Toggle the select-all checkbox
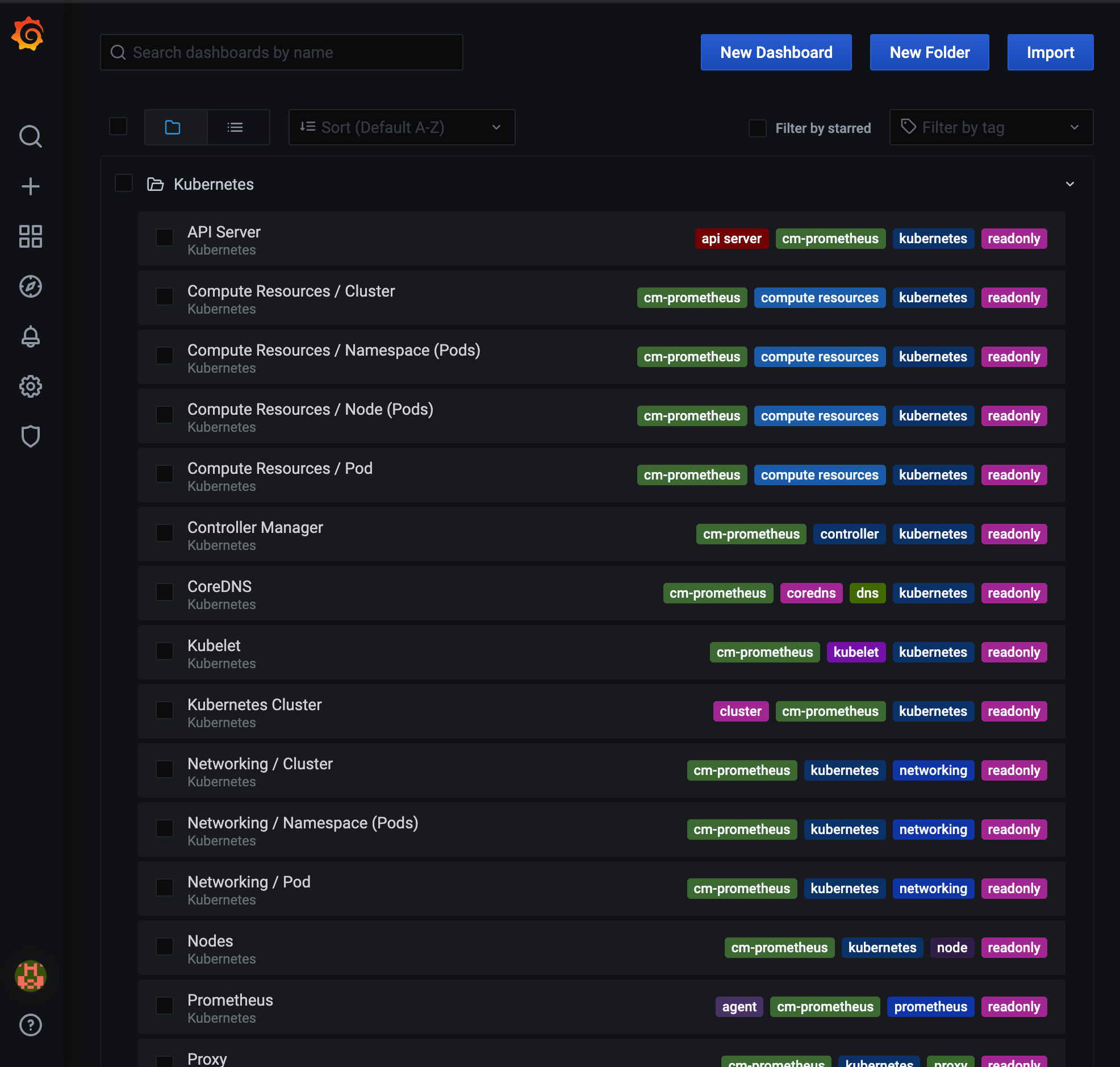The height and width of the screenshot is (1067, 1120). 118,126
